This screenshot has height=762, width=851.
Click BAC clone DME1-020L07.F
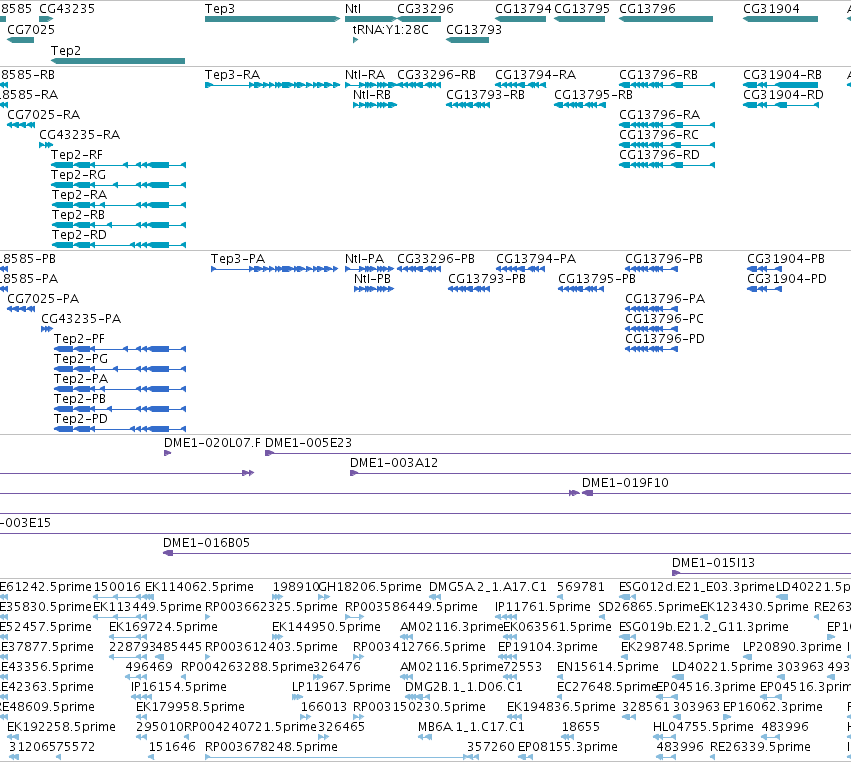point(168,453)
